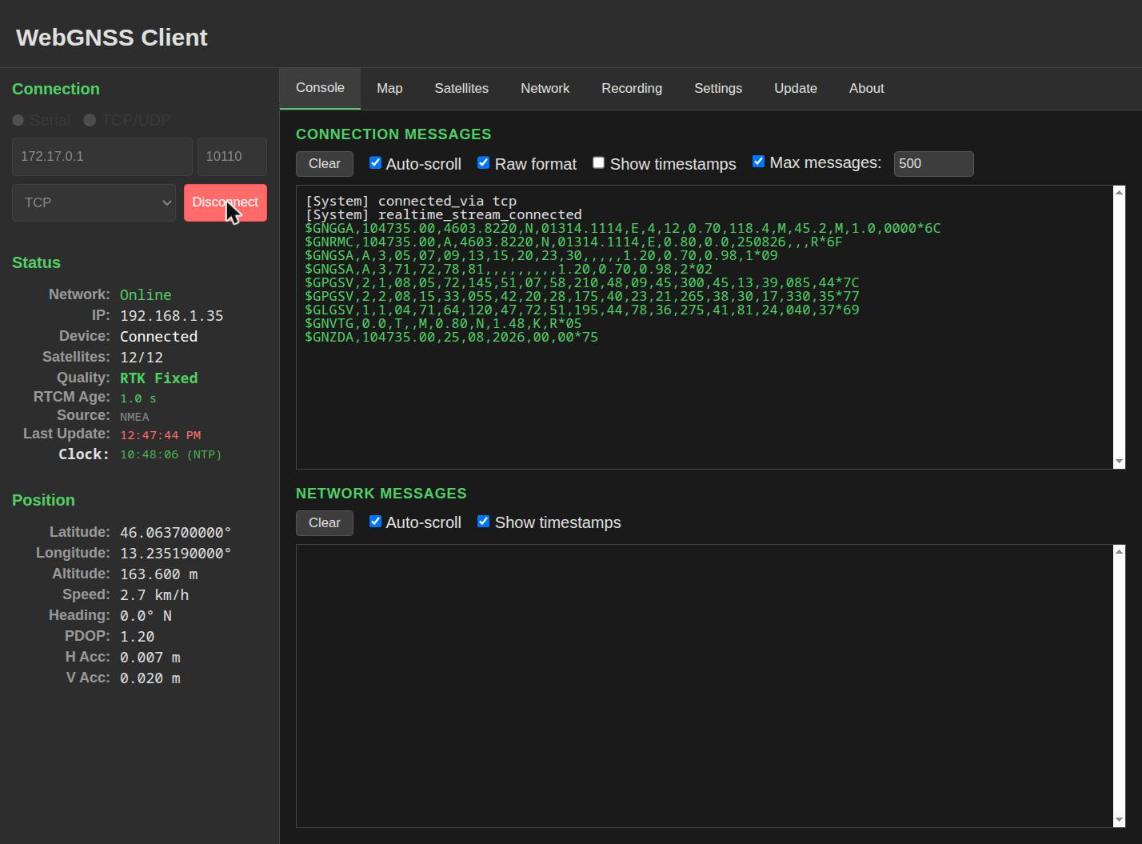1142x844 pixels.
Task: Switch to the Update tab
Action: pyautogui.click(x=795, y=89)
